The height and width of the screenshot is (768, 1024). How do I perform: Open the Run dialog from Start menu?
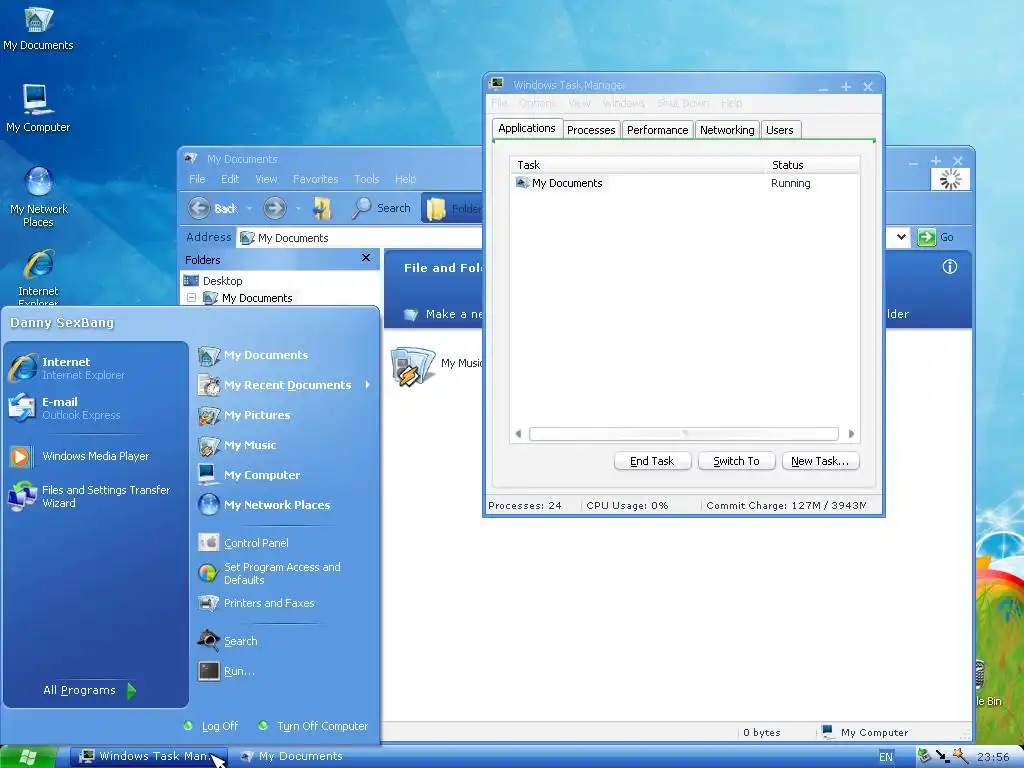click(x=227, y=671)
